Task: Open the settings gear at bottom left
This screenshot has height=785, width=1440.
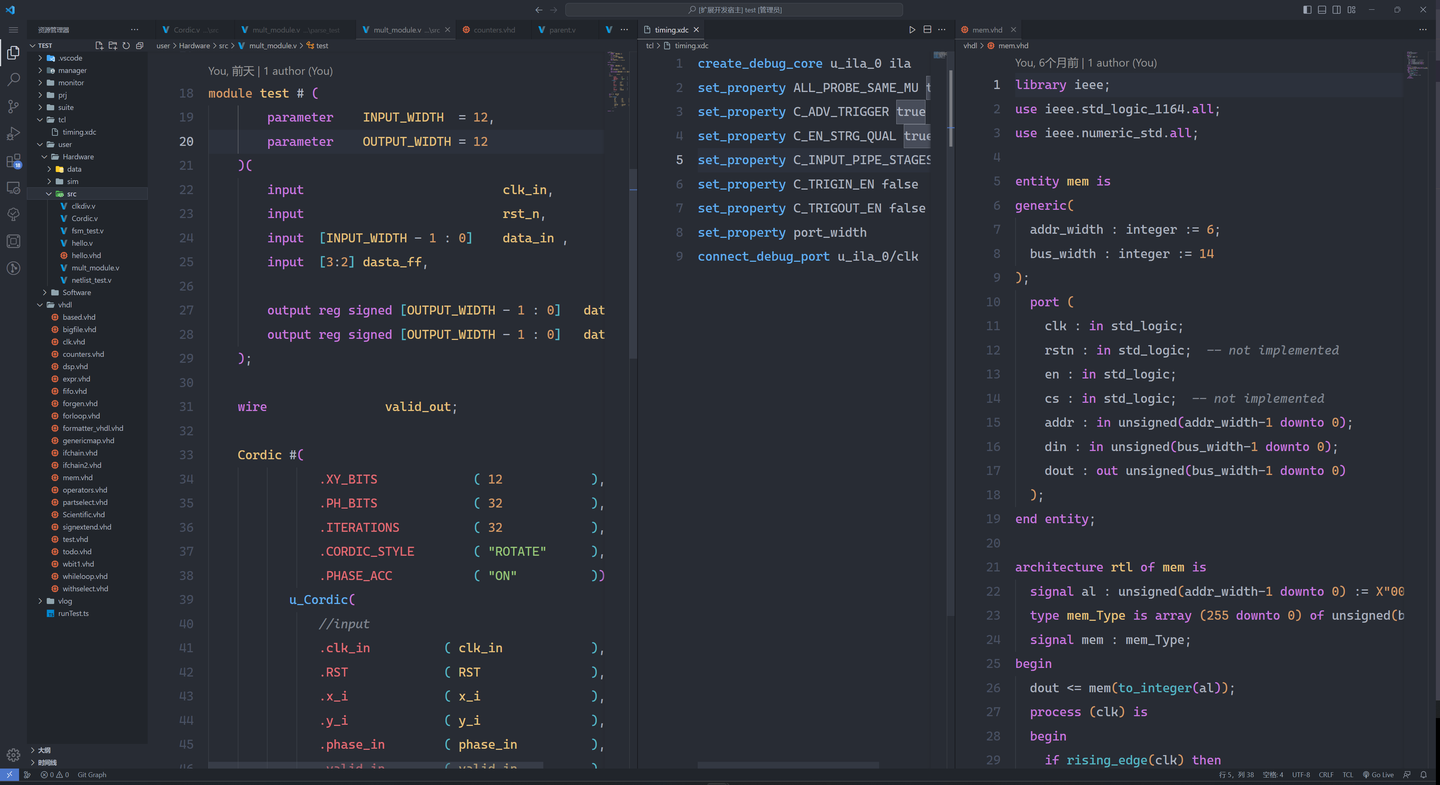Action: coord(13,755)
